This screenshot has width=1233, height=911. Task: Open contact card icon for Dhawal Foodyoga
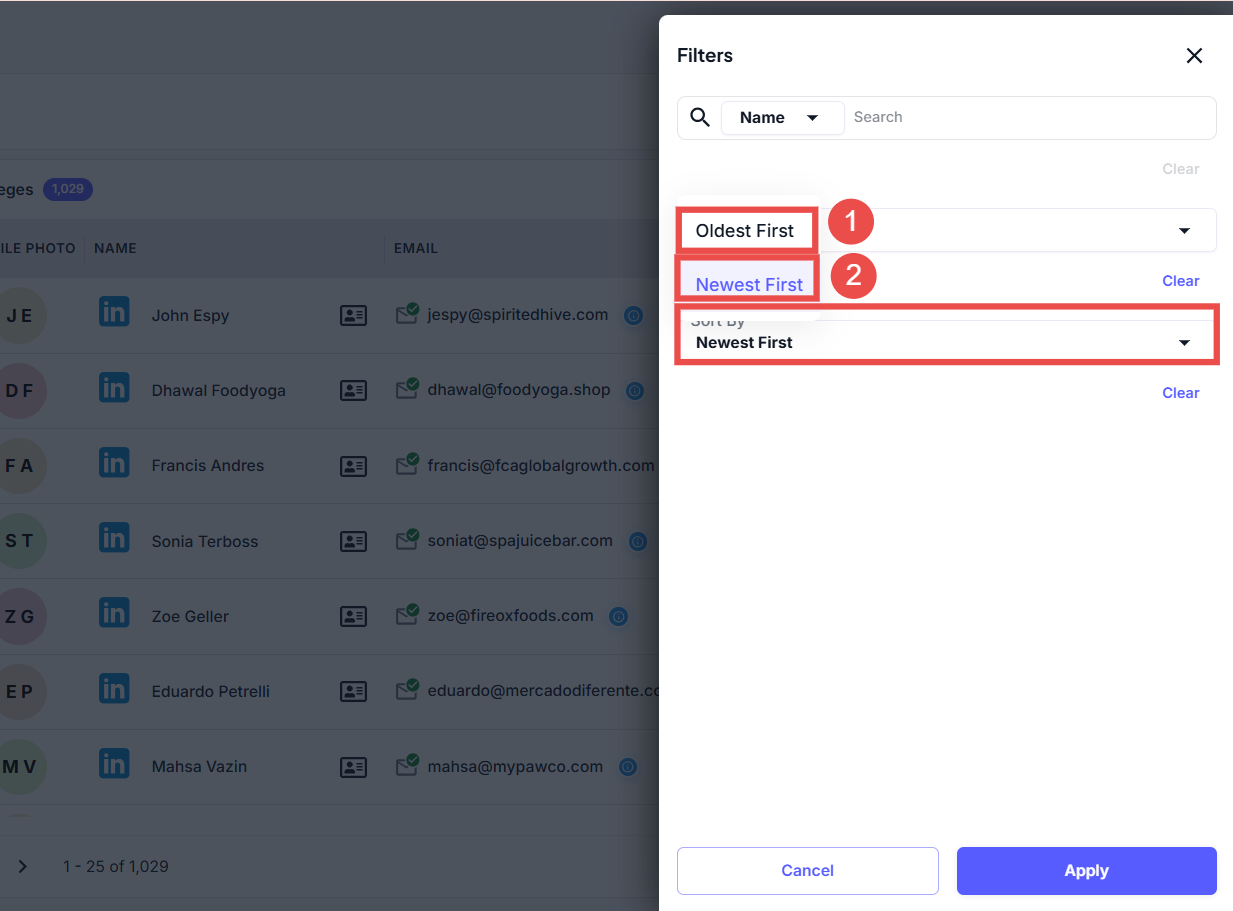click(353, 391)
